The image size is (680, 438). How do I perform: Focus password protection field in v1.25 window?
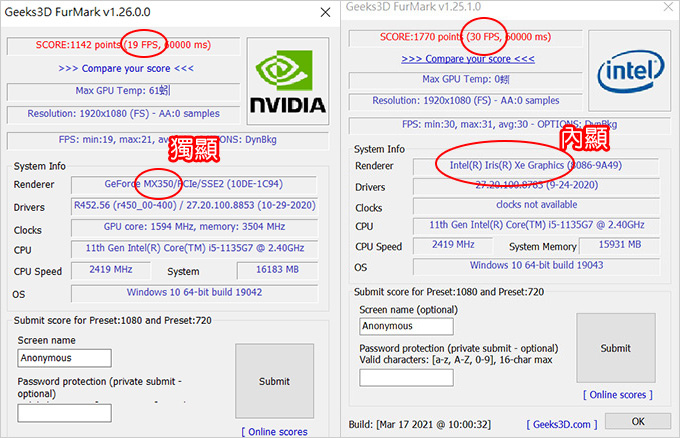[406, 378]
